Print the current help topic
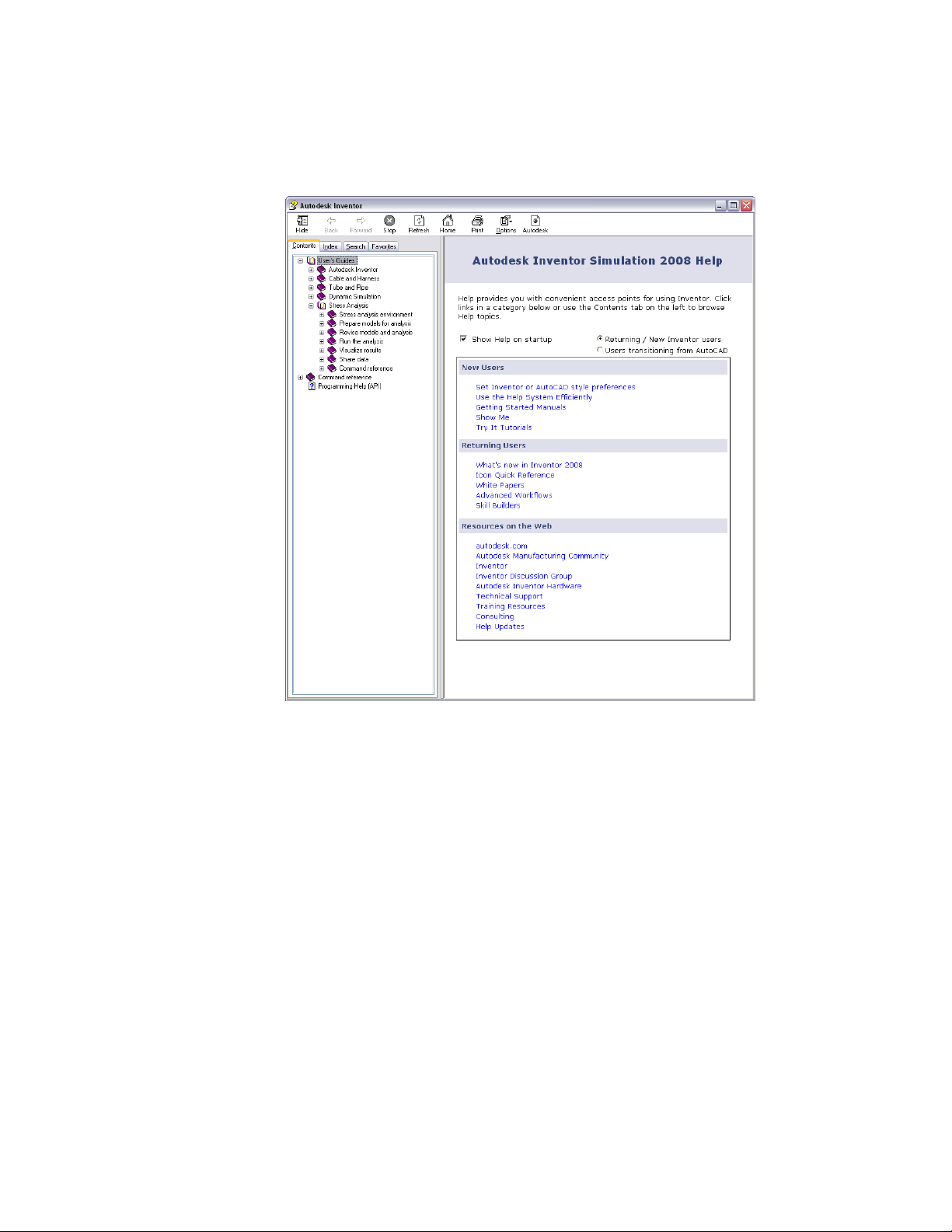 tap(477, 221)
